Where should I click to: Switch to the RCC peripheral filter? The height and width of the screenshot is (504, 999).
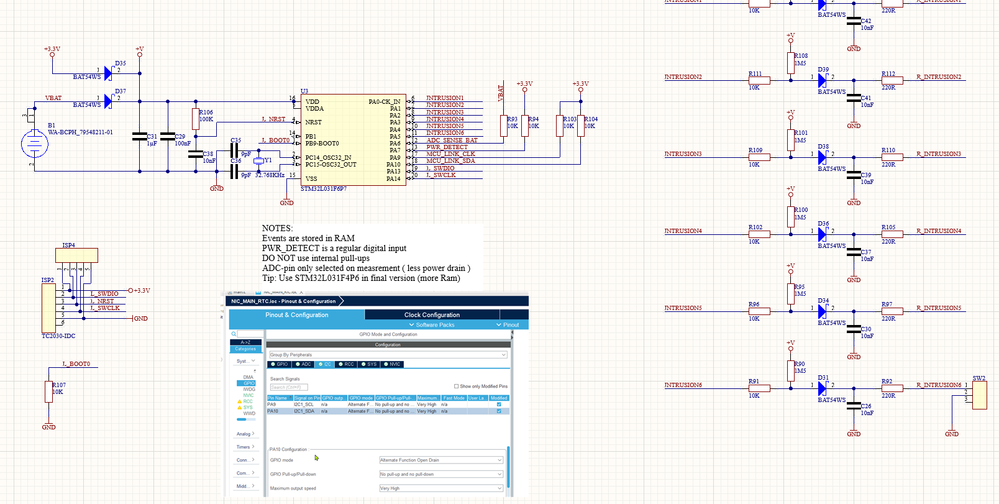coord(346,364)
